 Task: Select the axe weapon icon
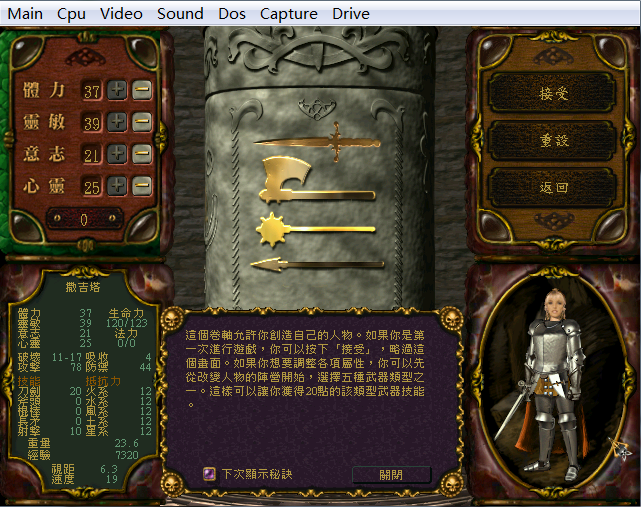(317, 180)
